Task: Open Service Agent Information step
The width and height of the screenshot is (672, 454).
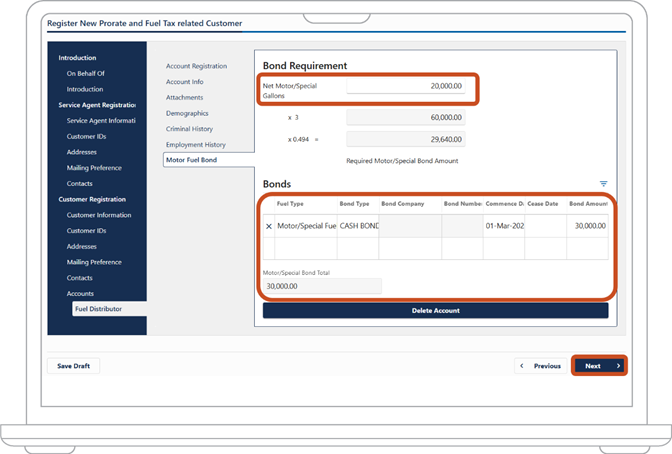Action: tap(101, 120)
